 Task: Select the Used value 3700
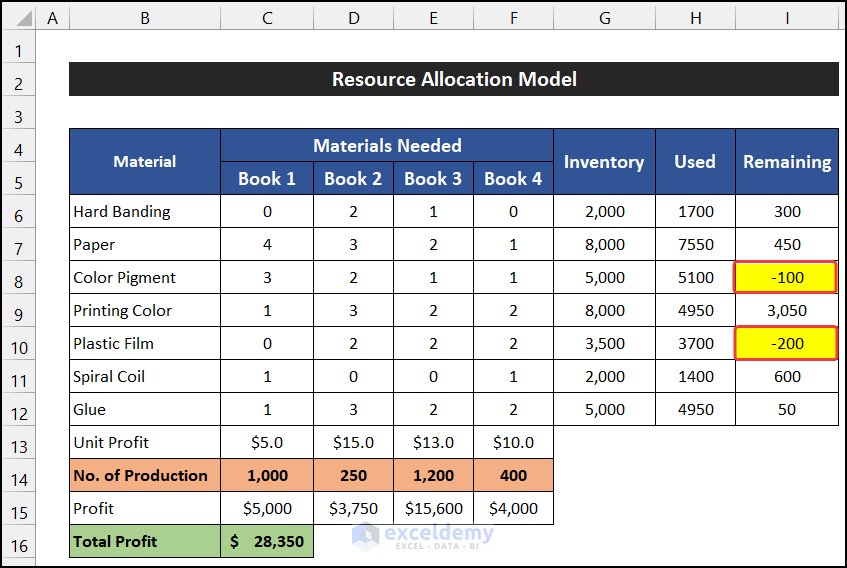click(695, 343)
